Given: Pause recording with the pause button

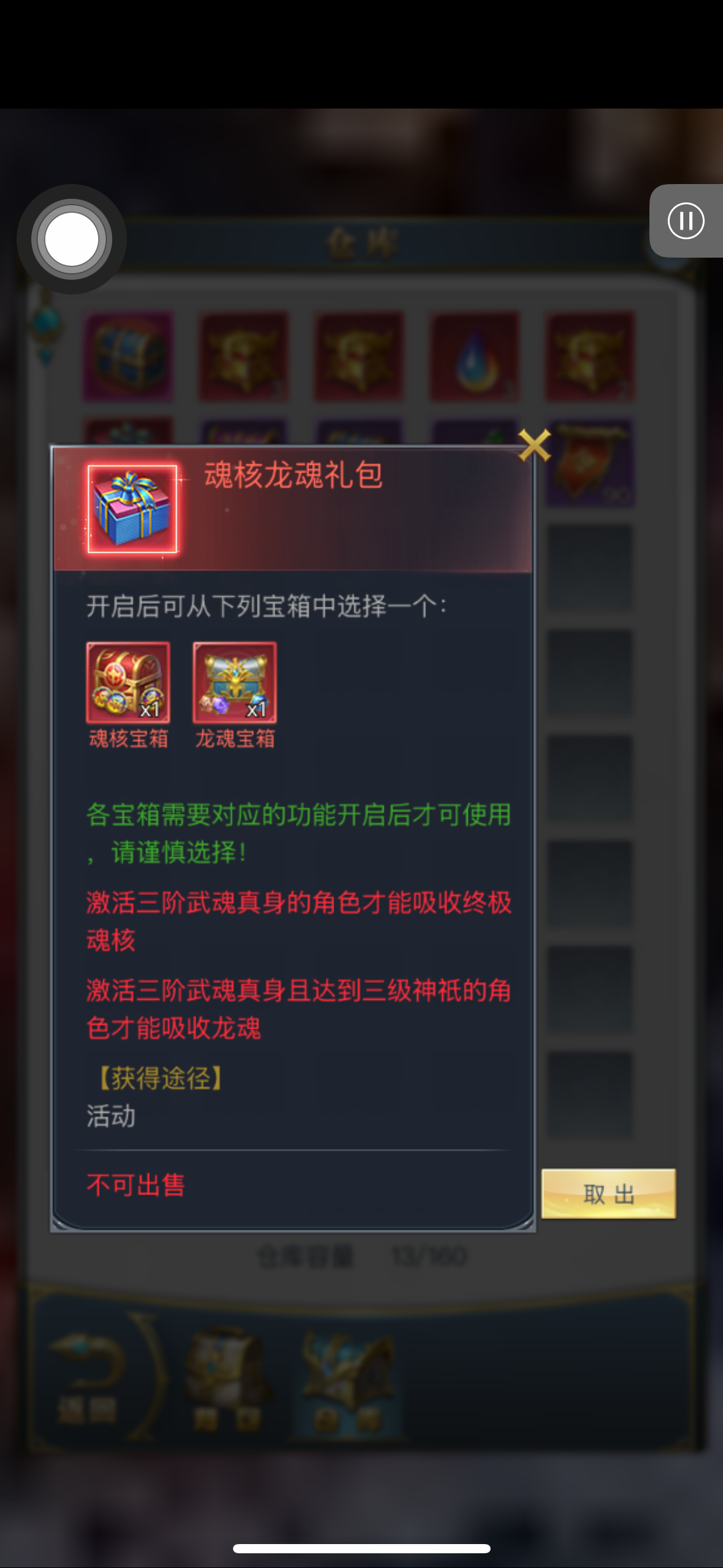Looking at the screenshot, I should click(x=686, y=221).
